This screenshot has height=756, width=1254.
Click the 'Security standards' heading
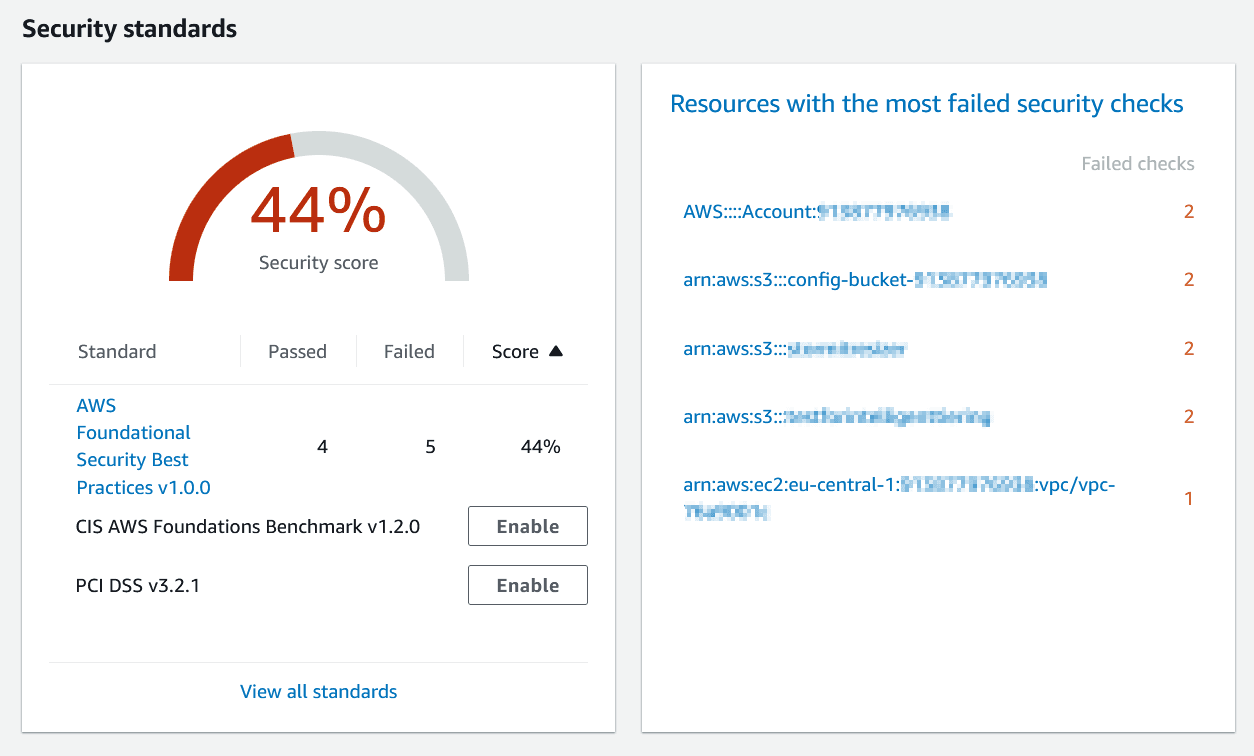[x=130, y=28]
